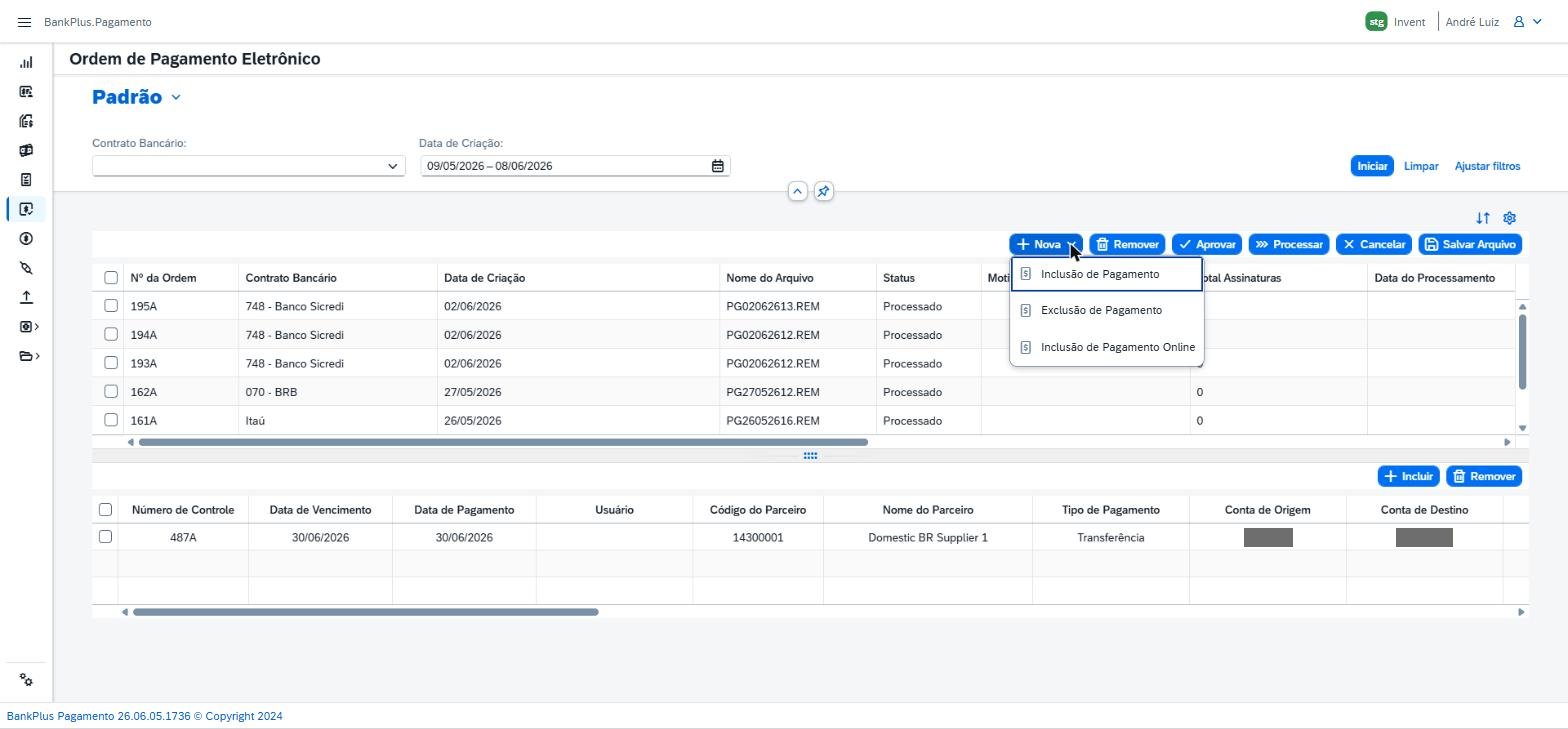Click the orders table vertical scrollbar
The width and height of the screenshot is (1568, 729).
pyautogui.click(x=1523, y=352)
